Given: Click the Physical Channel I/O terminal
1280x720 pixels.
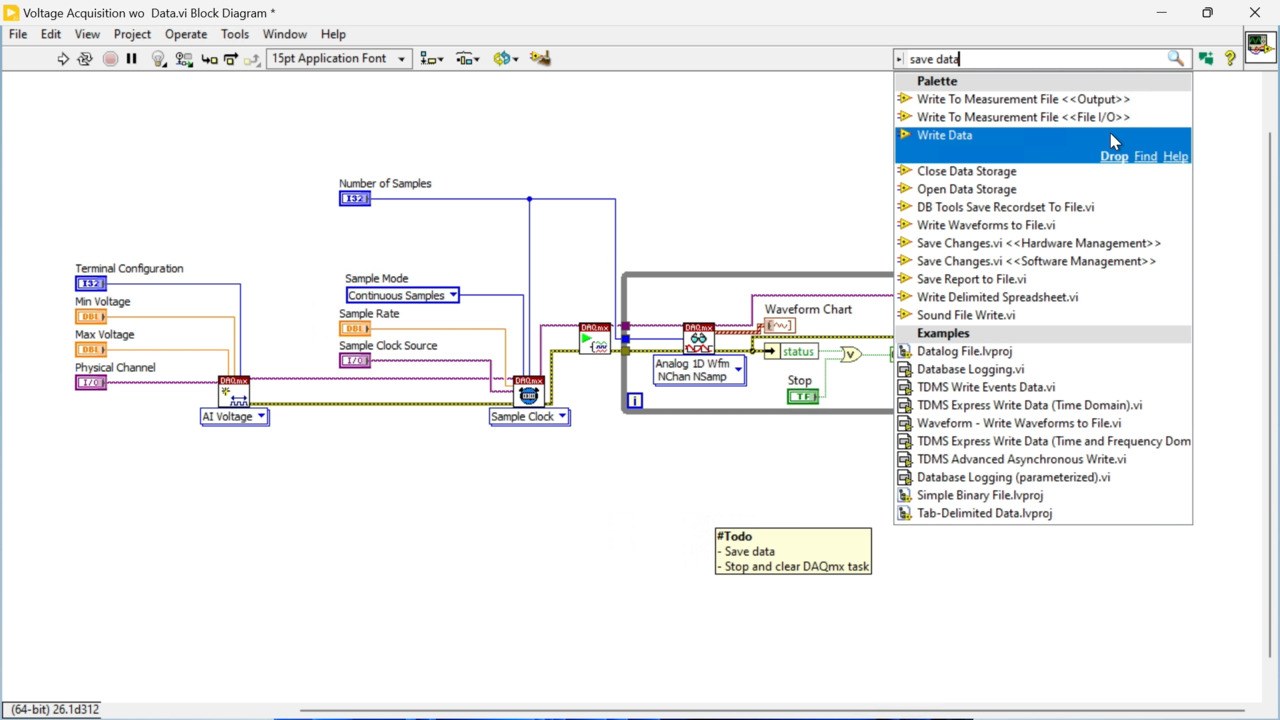Looking at the screenshot, I should (91, 383).
